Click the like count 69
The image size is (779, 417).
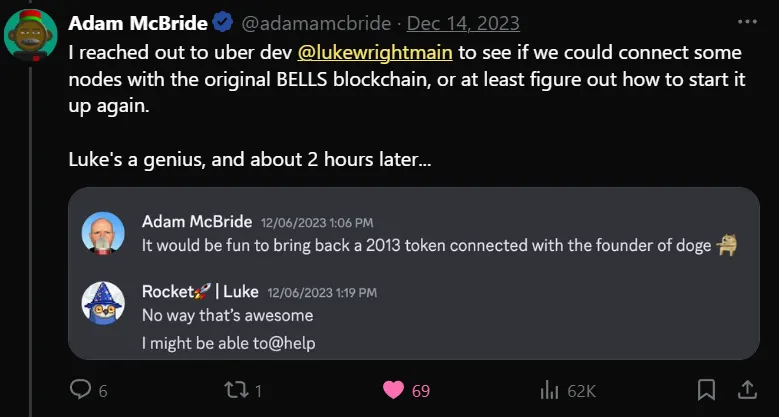421,391
